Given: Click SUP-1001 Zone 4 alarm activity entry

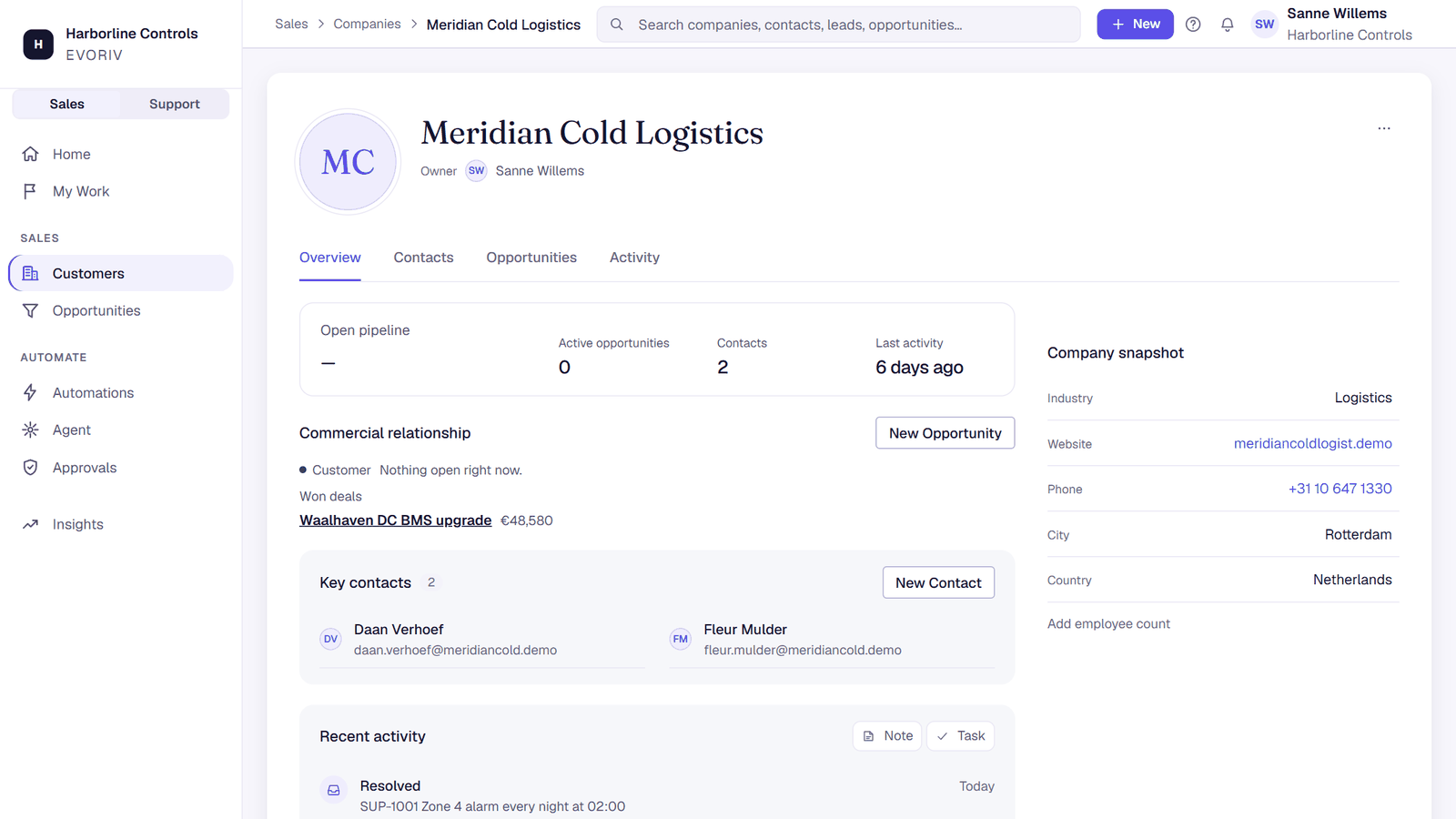Looking at the screenshot, I should (492, 806).
